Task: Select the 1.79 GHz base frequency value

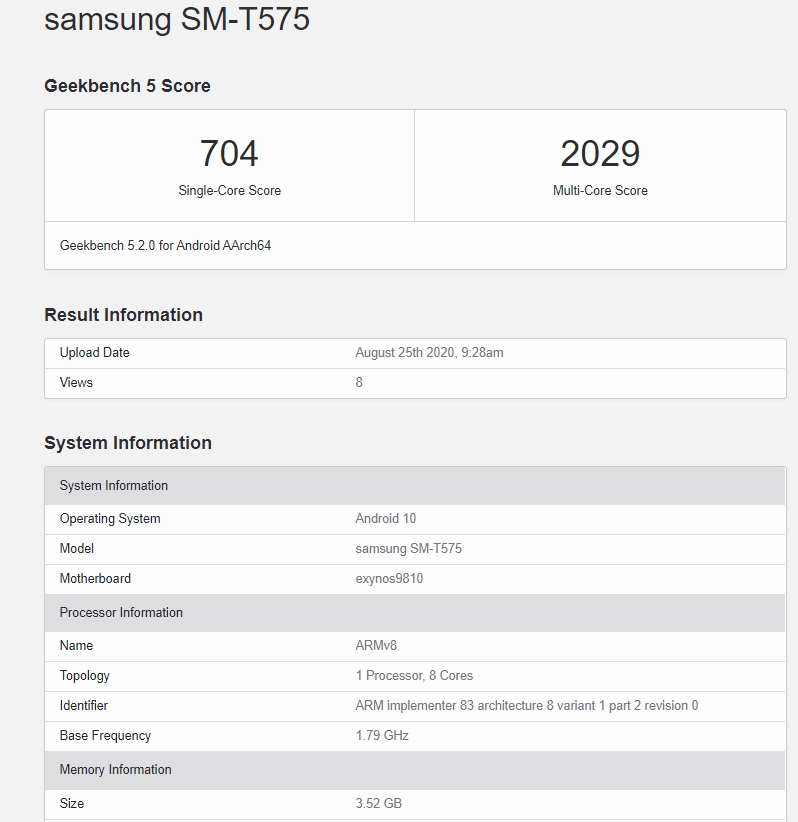Action: (382, 736)
